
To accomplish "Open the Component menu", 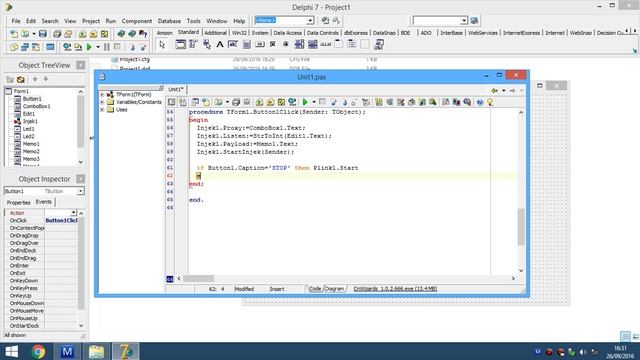I will 137,21.
